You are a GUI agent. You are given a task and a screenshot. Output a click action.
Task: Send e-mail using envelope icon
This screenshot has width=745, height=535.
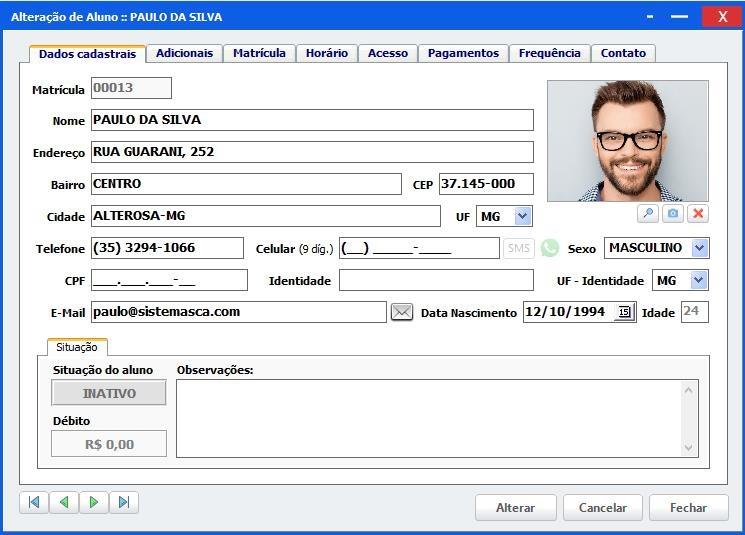point(401,312)
